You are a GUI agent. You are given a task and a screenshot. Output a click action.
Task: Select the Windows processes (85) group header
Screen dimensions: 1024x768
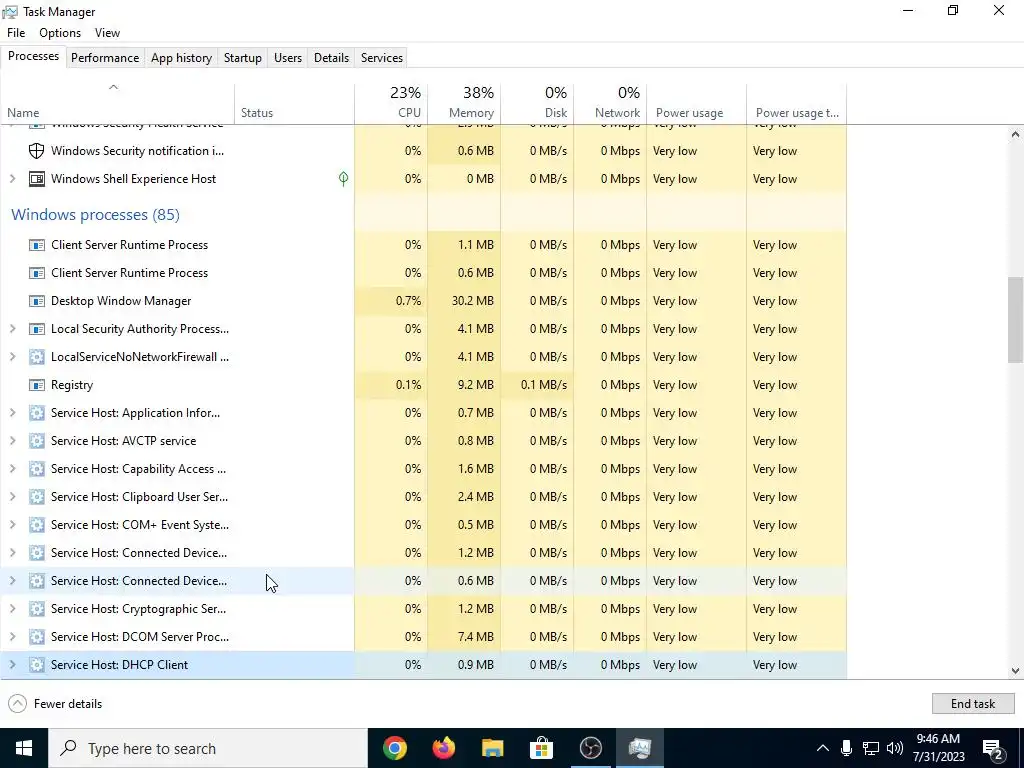[95, 214]
